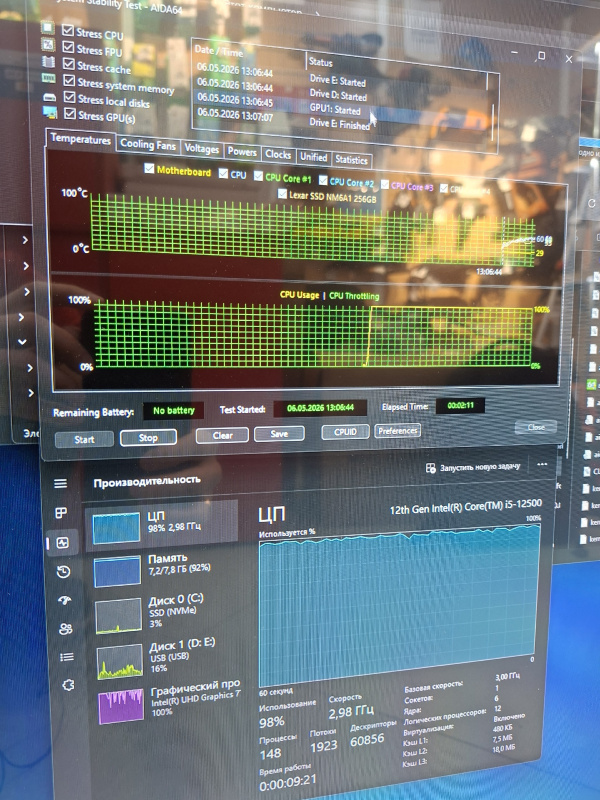This screenshot has height=800, width=600.
Task: Select Диск 0 (C:) SSD entry
Action: pos(165,614)
